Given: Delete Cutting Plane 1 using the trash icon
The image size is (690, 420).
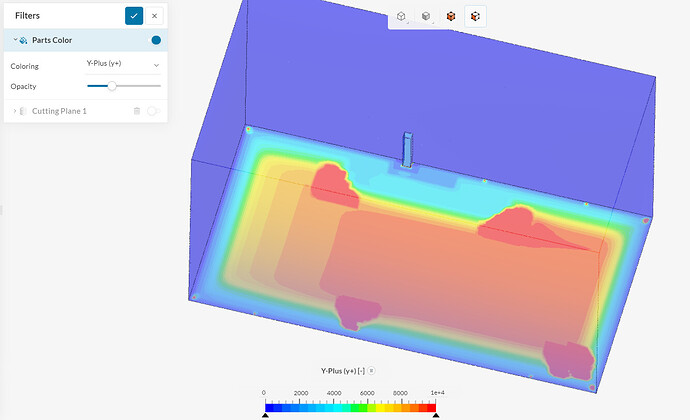Looking at the screenshot, I should click(x=137, y=111).
